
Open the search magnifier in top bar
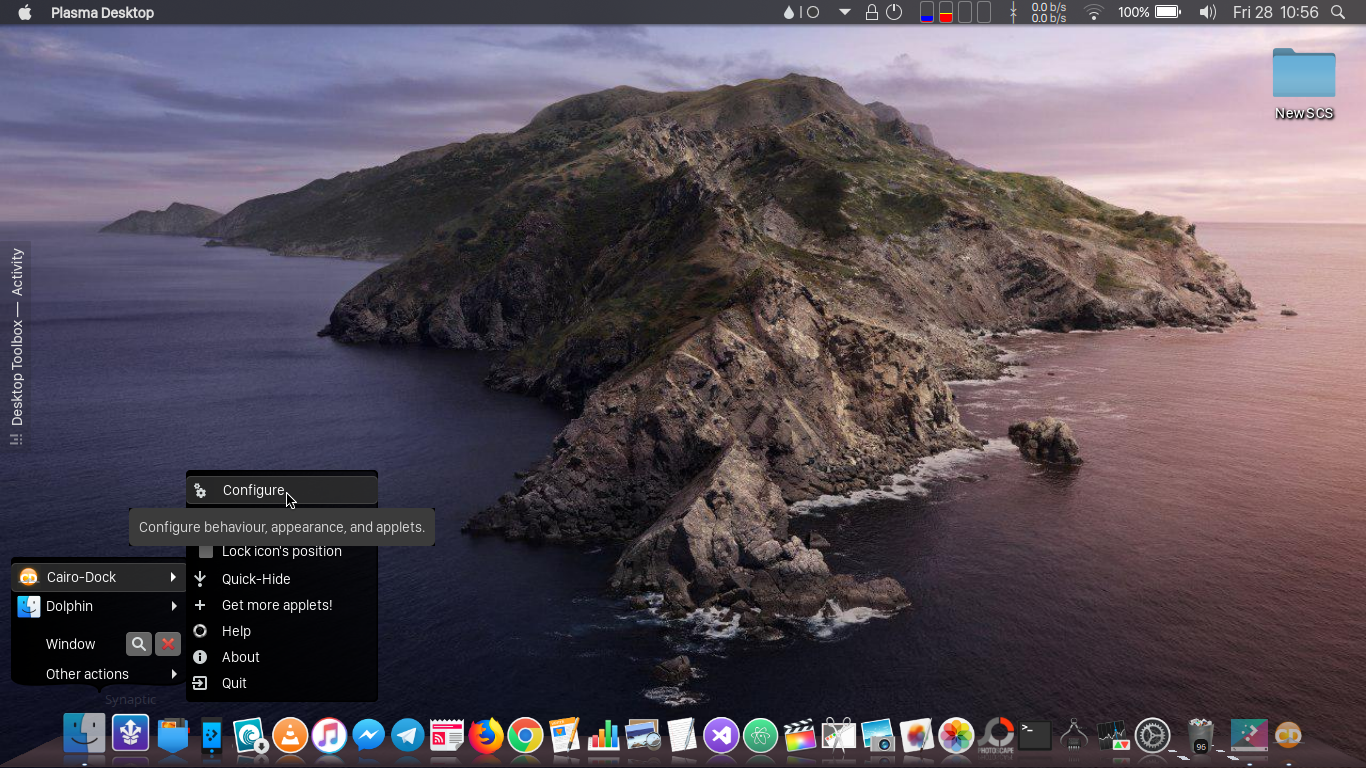(1338, 13)
